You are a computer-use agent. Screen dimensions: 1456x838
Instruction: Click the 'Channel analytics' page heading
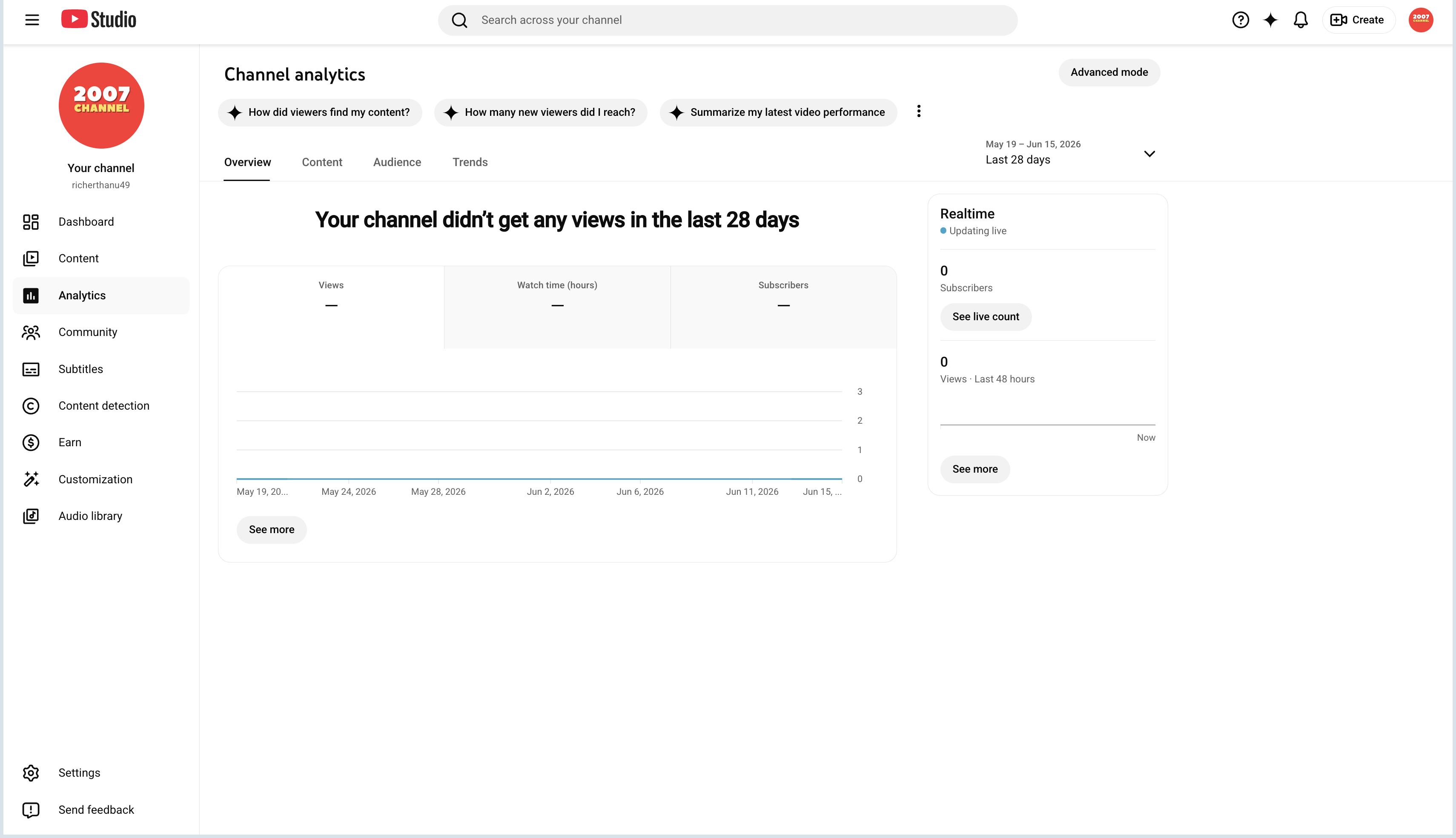[x=295, y=75]
